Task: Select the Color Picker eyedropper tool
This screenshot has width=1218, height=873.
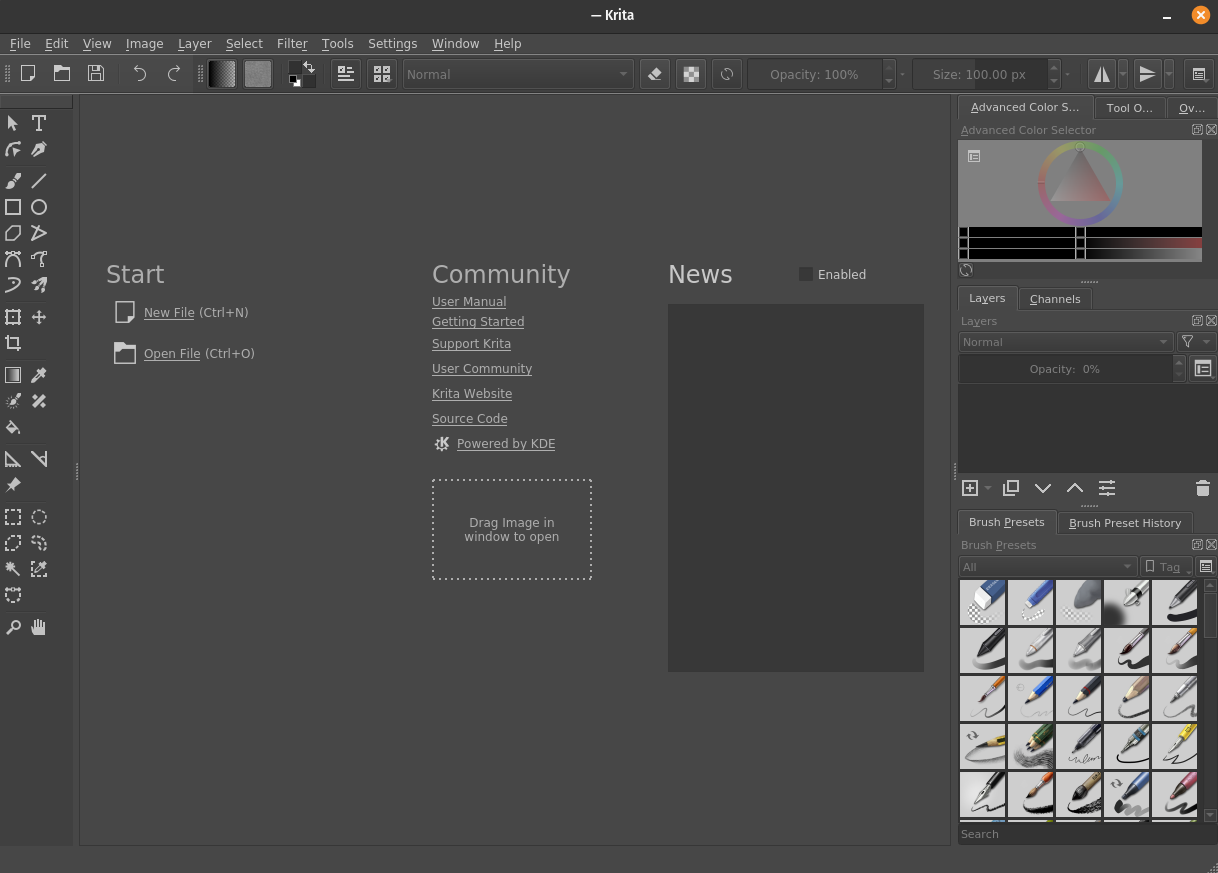Action: click(39, 375)
